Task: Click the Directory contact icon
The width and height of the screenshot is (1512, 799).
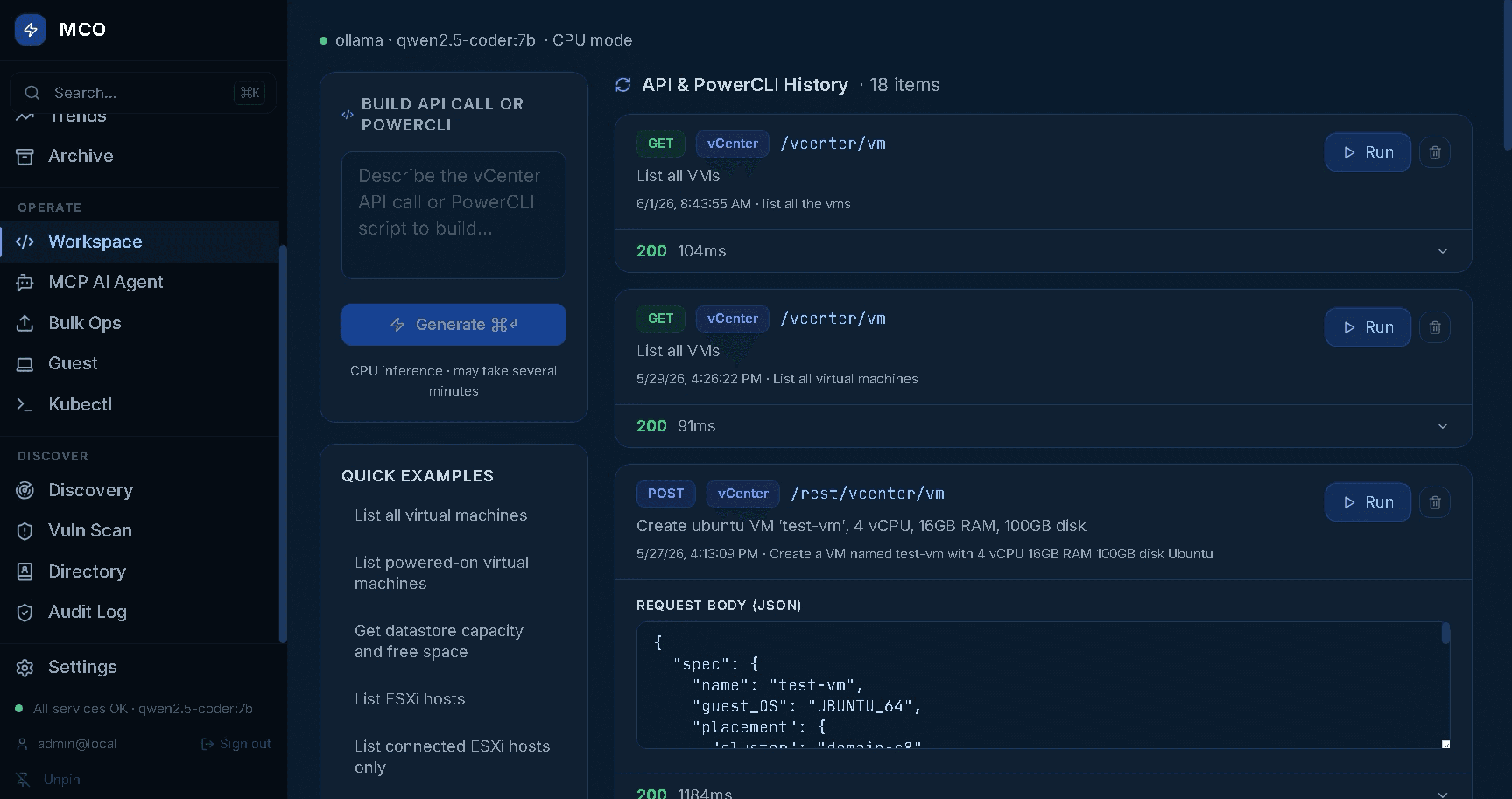Action: [25, 571]
